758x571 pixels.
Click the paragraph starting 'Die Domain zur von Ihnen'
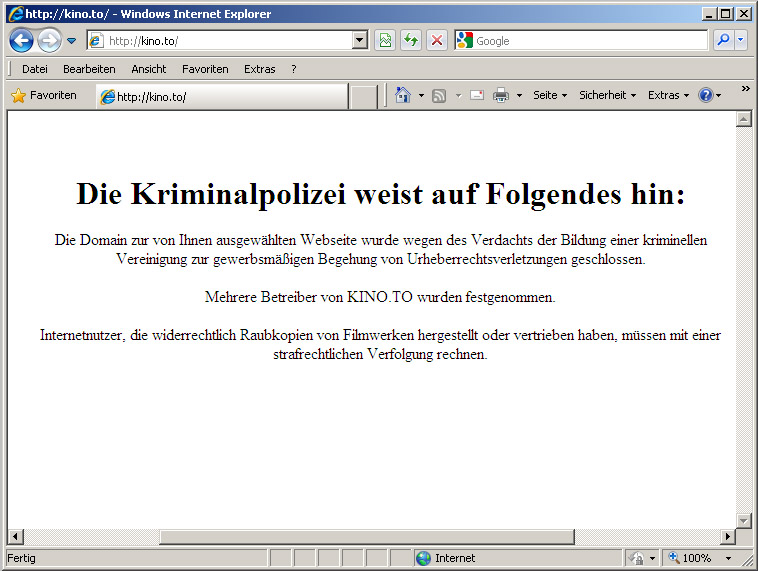click(380, 249)
